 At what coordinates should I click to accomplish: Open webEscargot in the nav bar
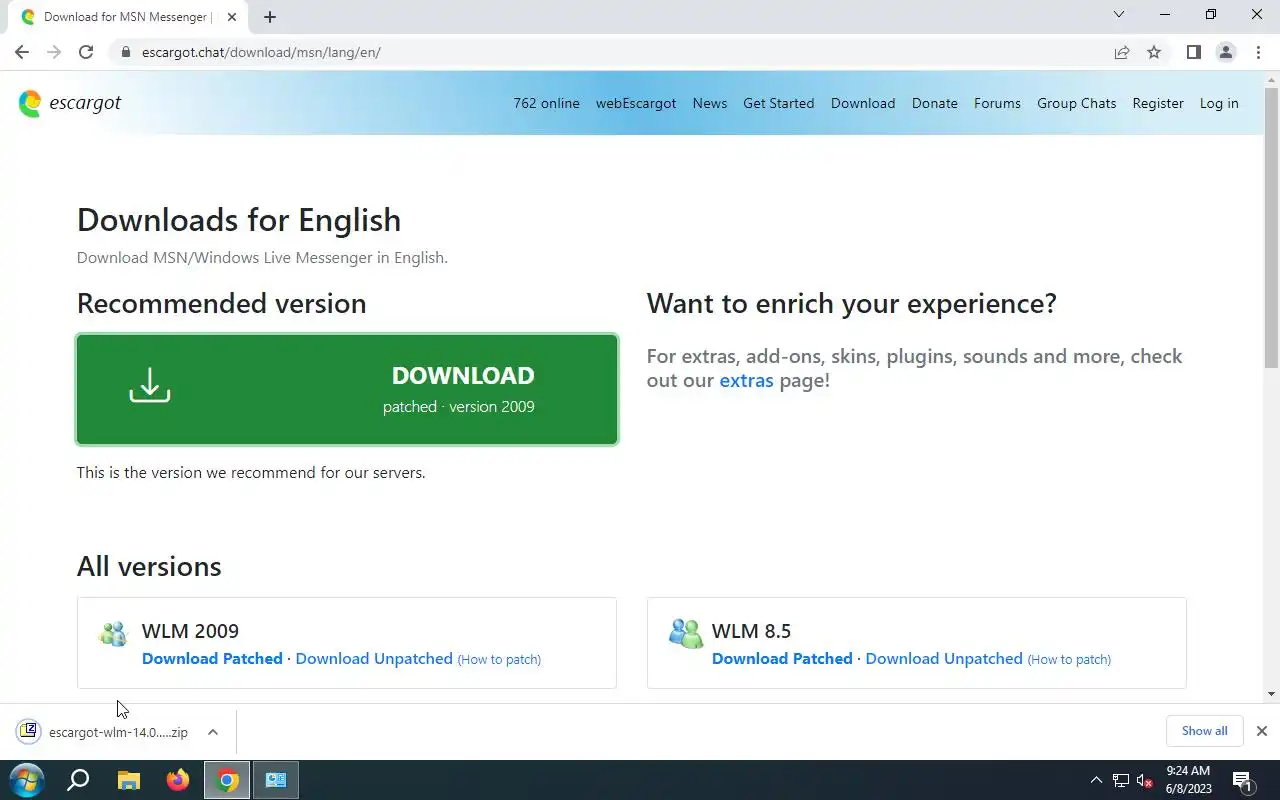point(636,103)
